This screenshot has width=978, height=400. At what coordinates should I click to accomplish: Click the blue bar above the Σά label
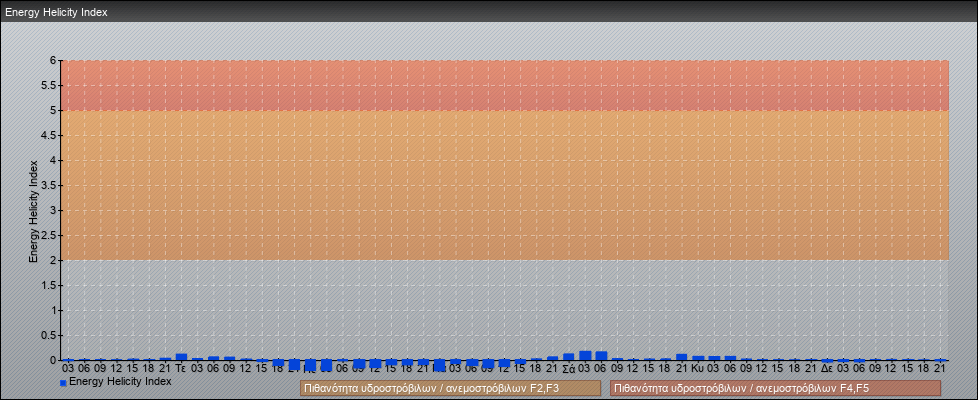click(569, 357)
